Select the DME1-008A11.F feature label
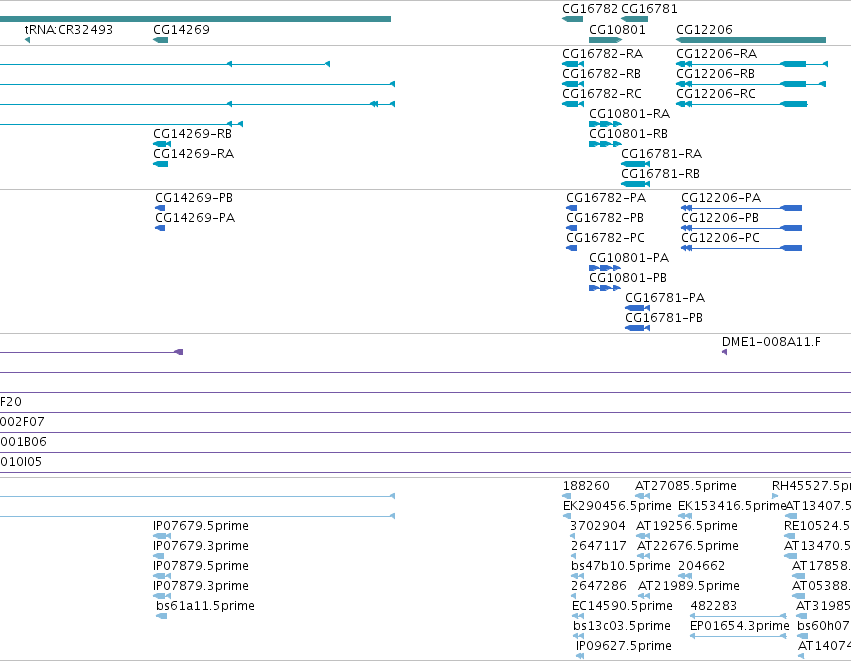The image size is (851, 661). pos(771,342)
